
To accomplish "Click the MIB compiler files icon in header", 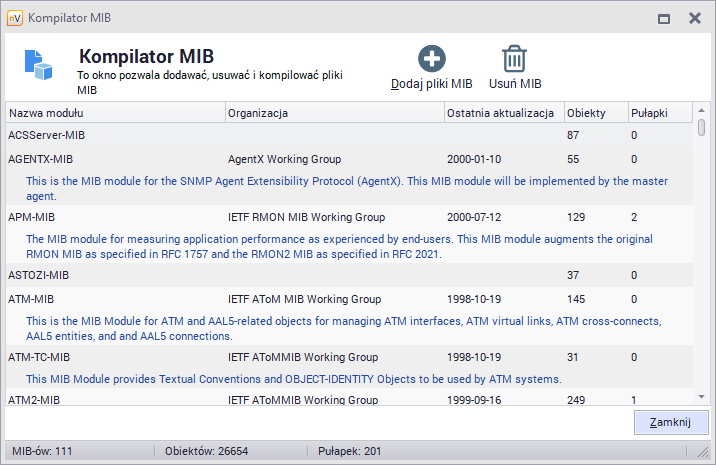I will point(39,66).
